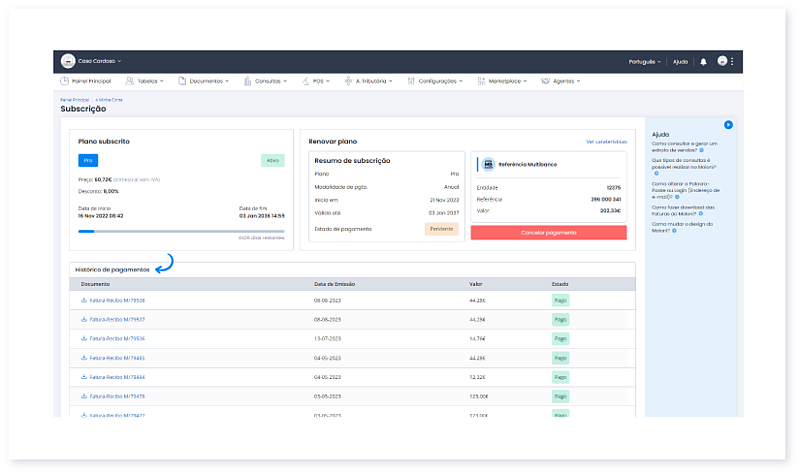Viewport: 800px width, 474px height.
Task: Click Pago badge for the 13-07-2023 invoice
Action: 560,339
